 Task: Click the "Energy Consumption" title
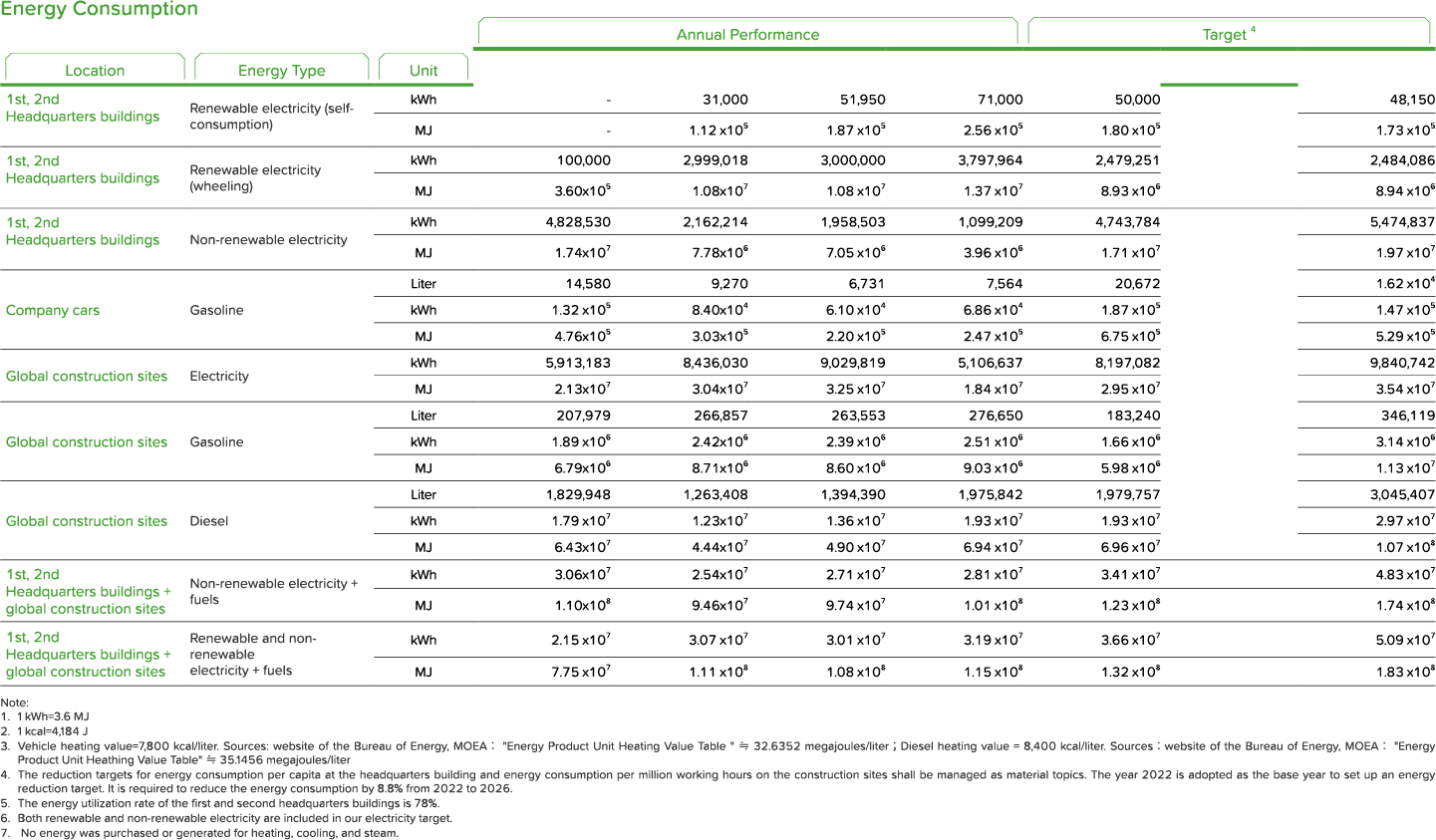point(100,9)
